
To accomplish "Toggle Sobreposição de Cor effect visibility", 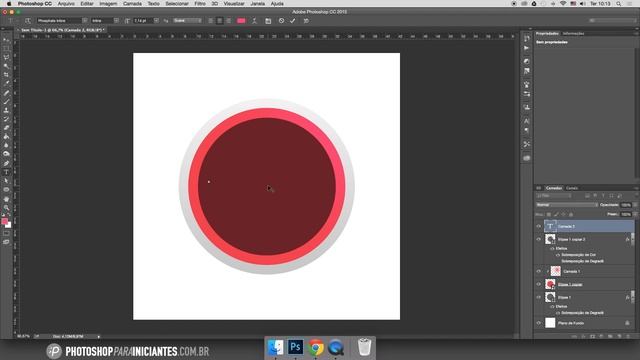I will tap(558, 255).
